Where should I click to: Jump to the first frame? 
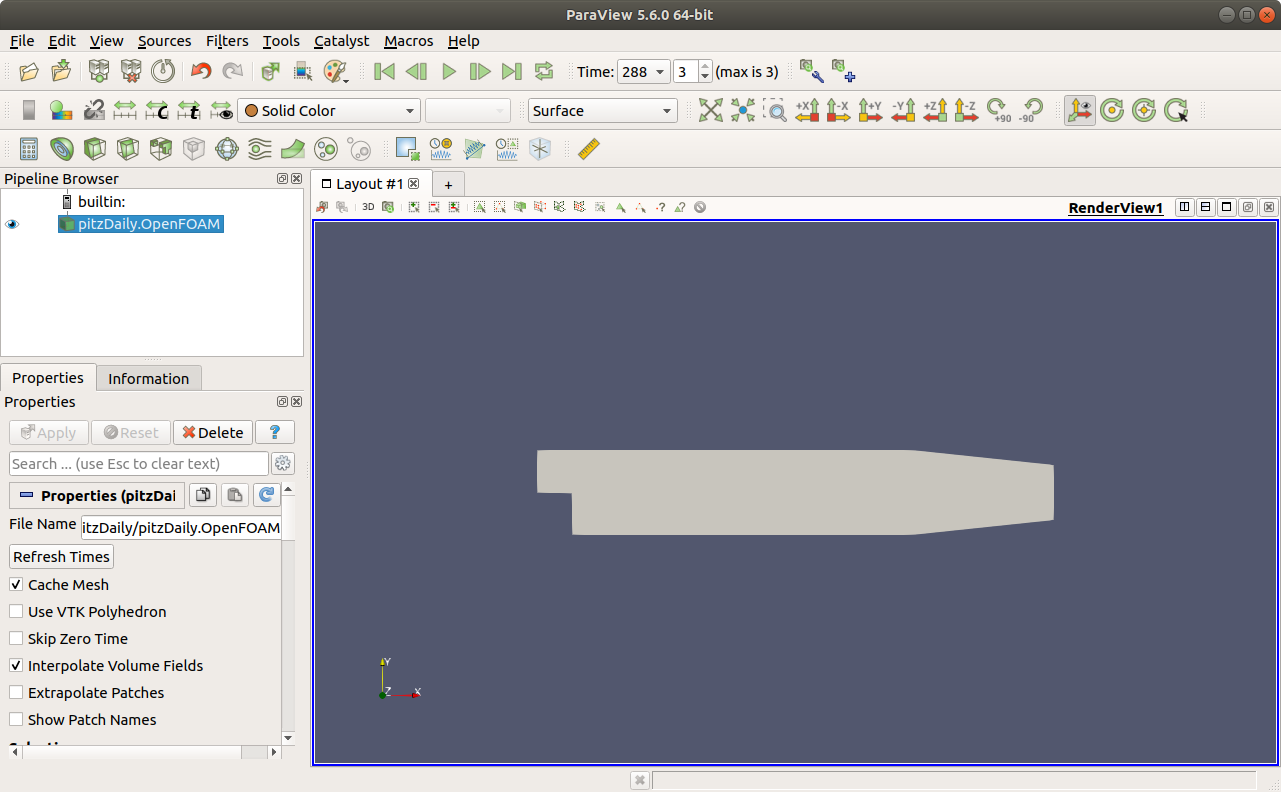[384, 72]
